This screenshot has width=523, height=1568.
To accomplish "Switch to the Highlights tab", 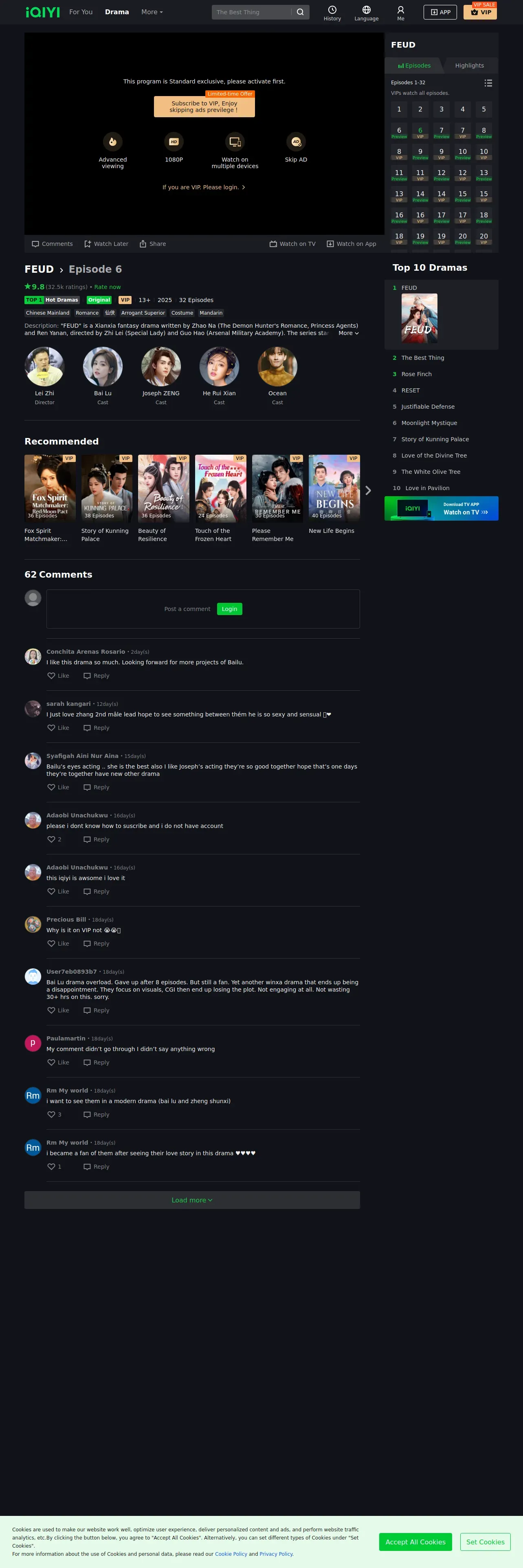I will click(469, 66).
